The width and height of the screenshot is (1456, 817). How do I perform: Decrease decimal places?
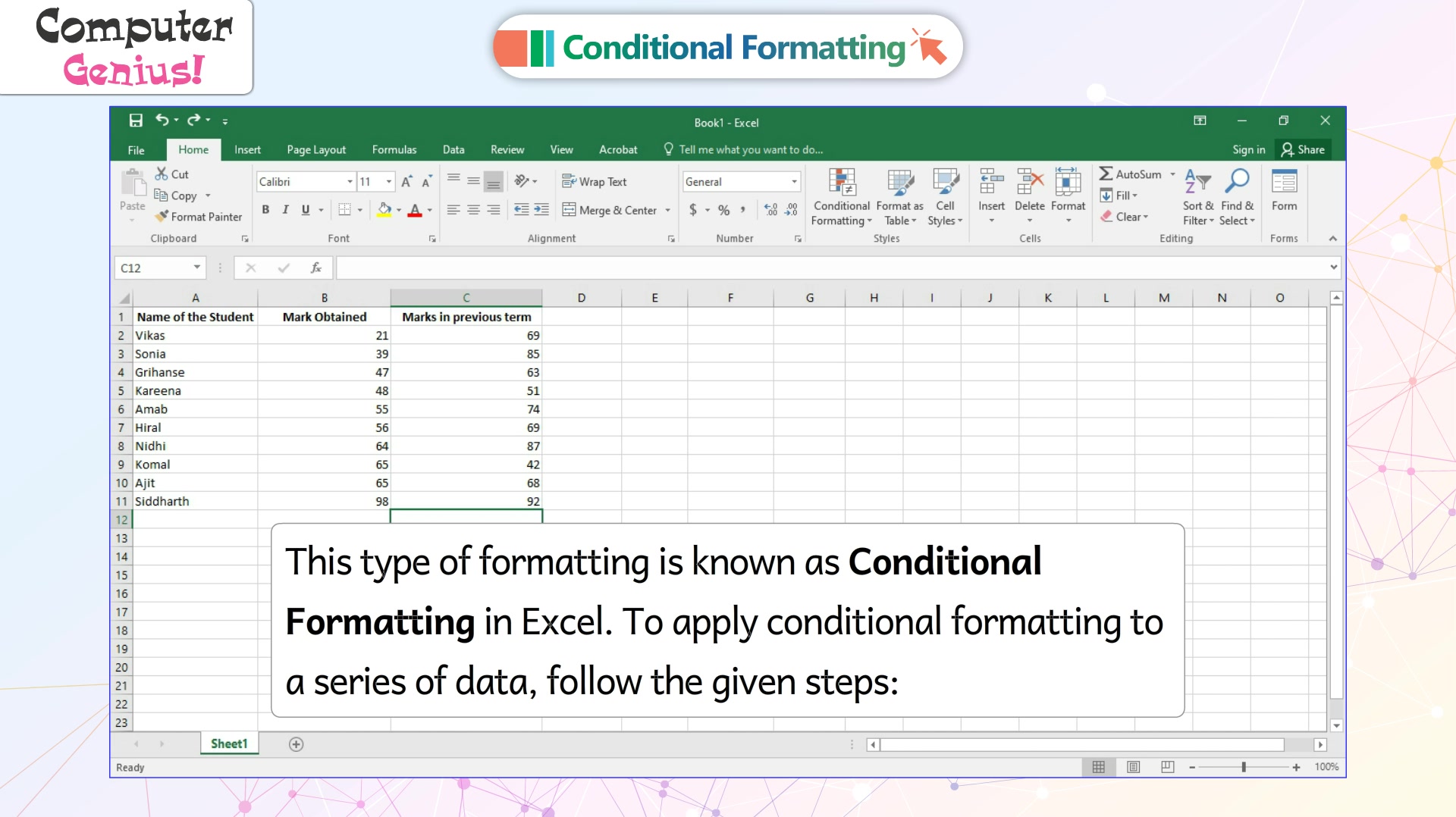point(791,210)
